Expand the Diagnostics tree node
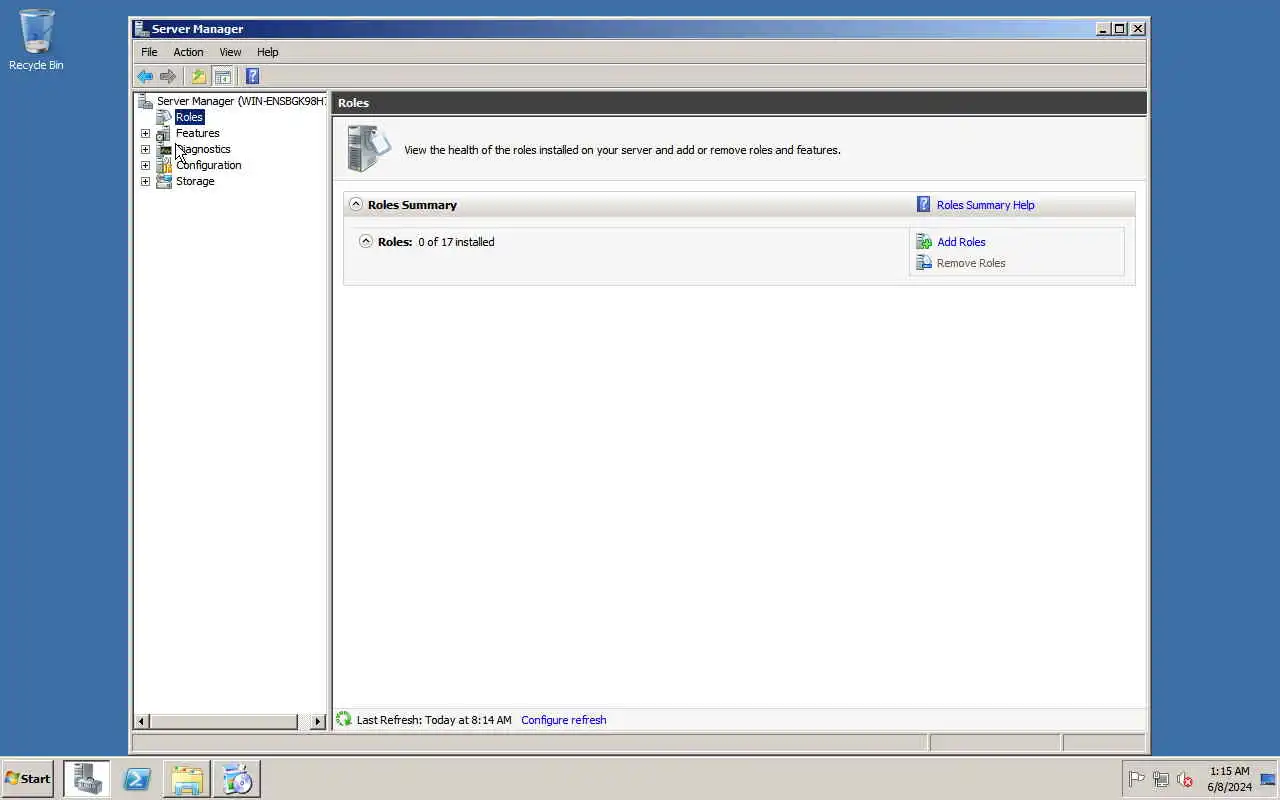The height and width of the screenshot is (800, 1280). pyautogui.click(x=145, y=149)
